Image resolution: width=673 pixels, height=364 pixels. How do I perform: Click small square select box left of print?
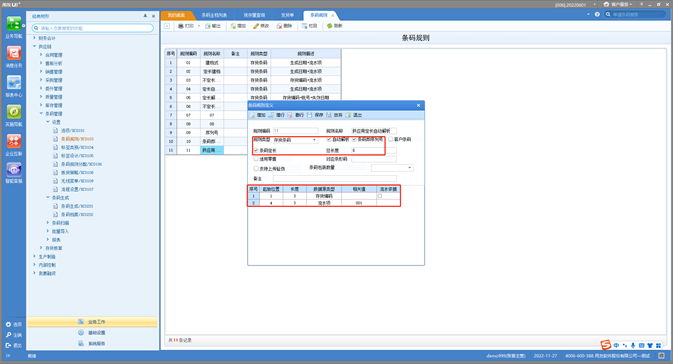pos(167,26)
